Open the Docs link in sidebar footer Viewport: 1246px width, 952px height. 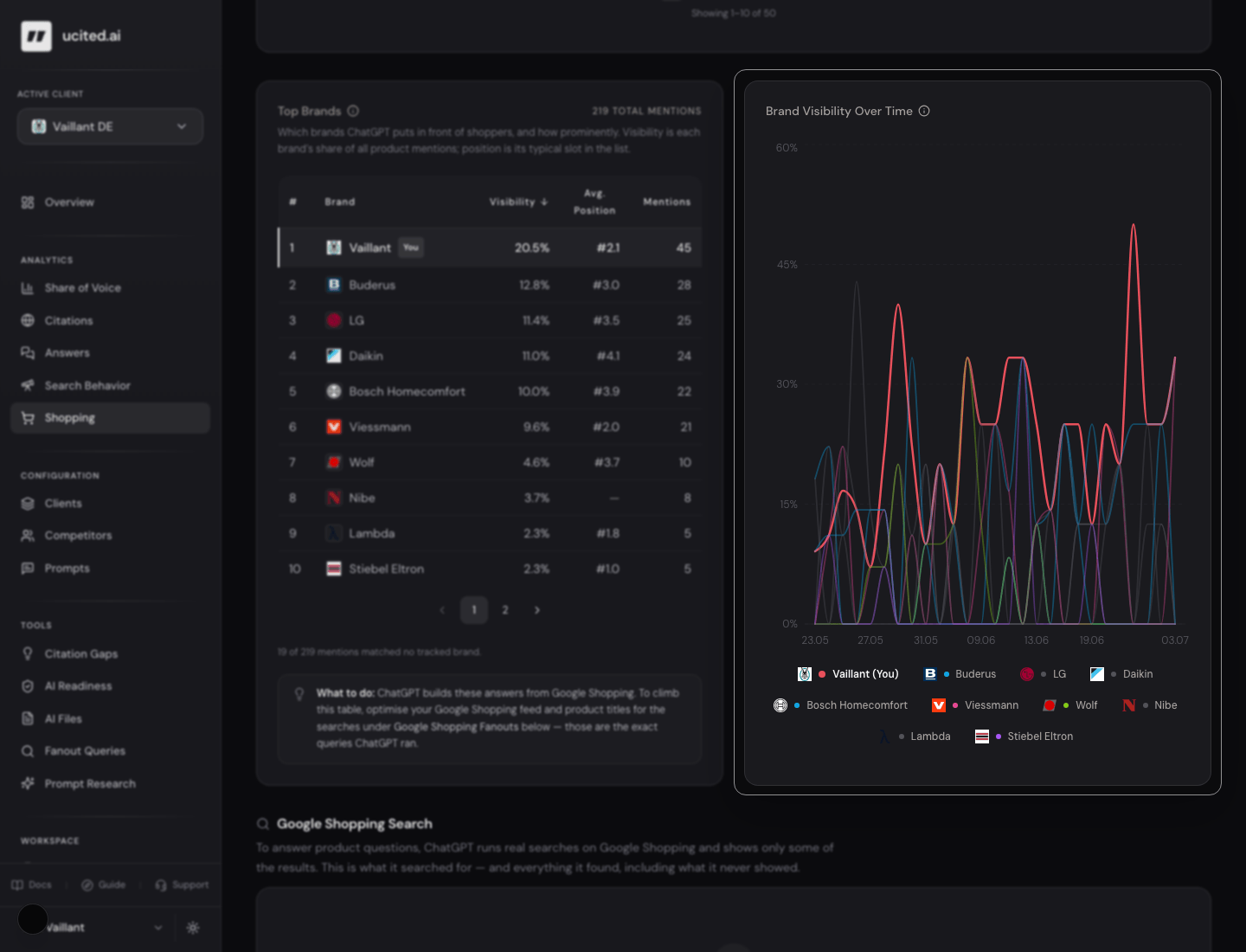[32, 885]
